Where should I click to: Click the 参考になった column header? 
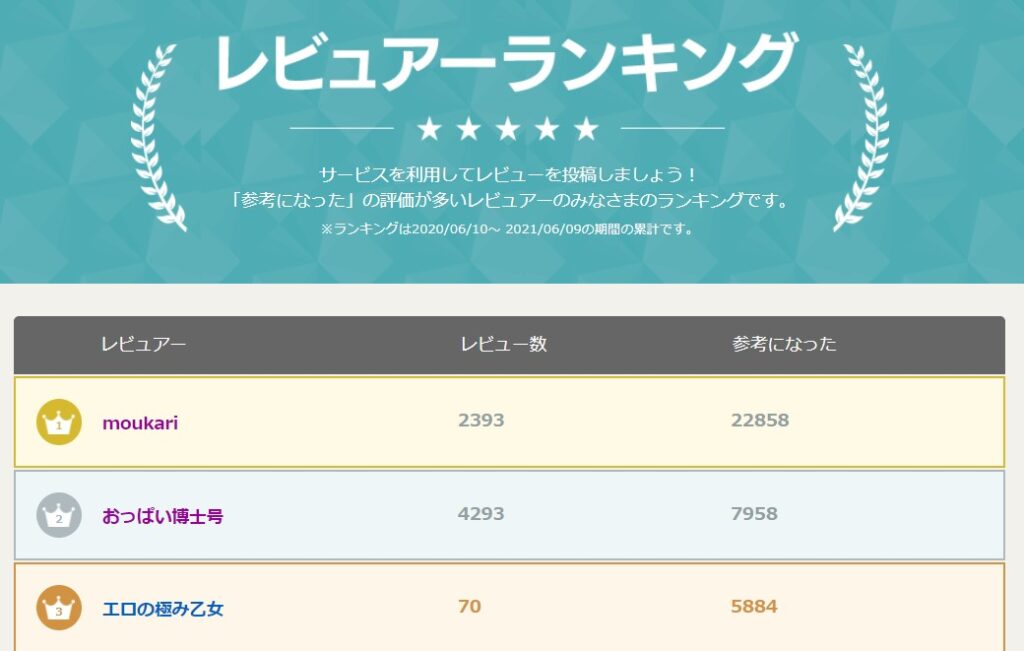[784, 345]
